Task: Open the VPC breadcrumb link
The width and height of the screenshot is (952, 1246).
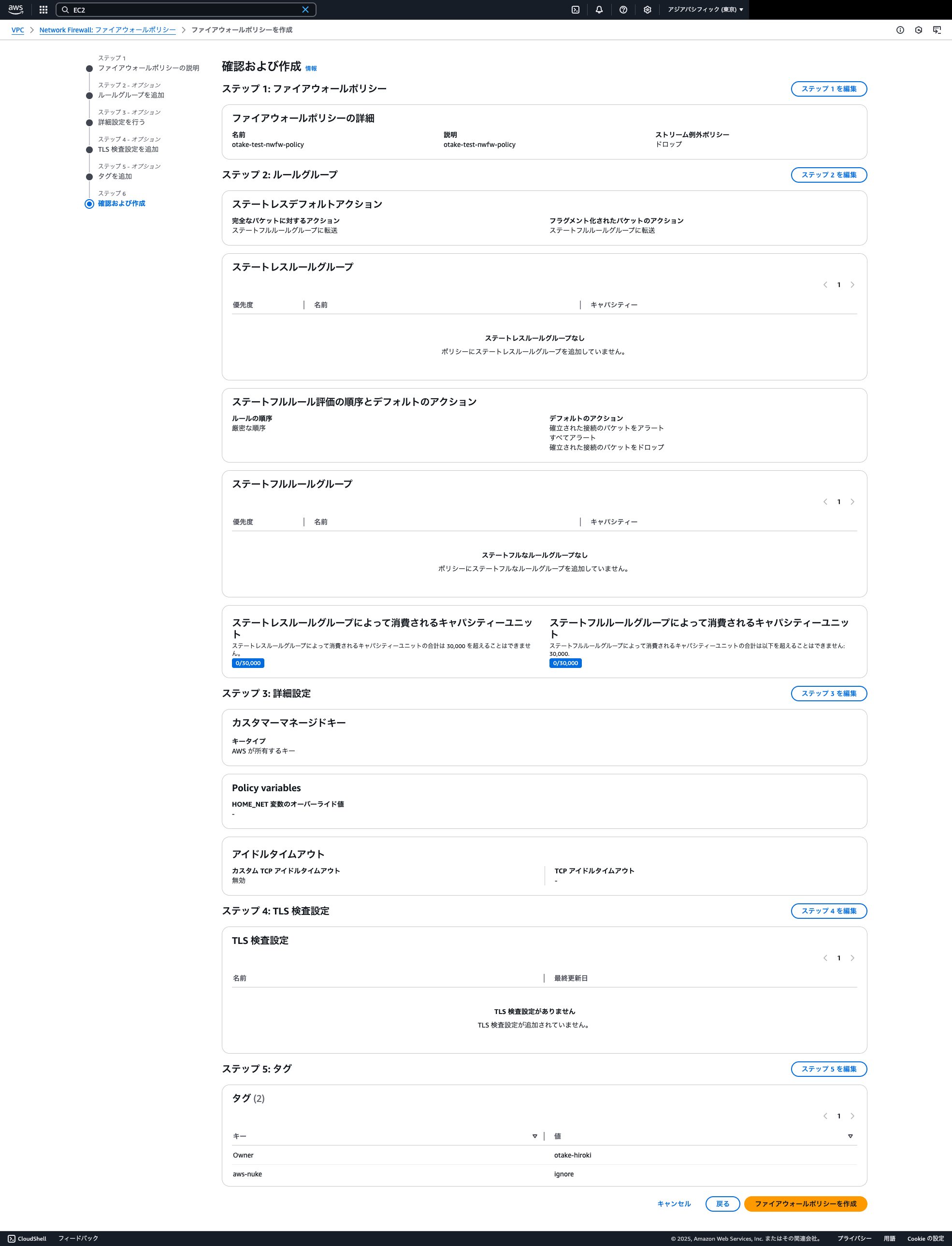Action: (17, 30)
